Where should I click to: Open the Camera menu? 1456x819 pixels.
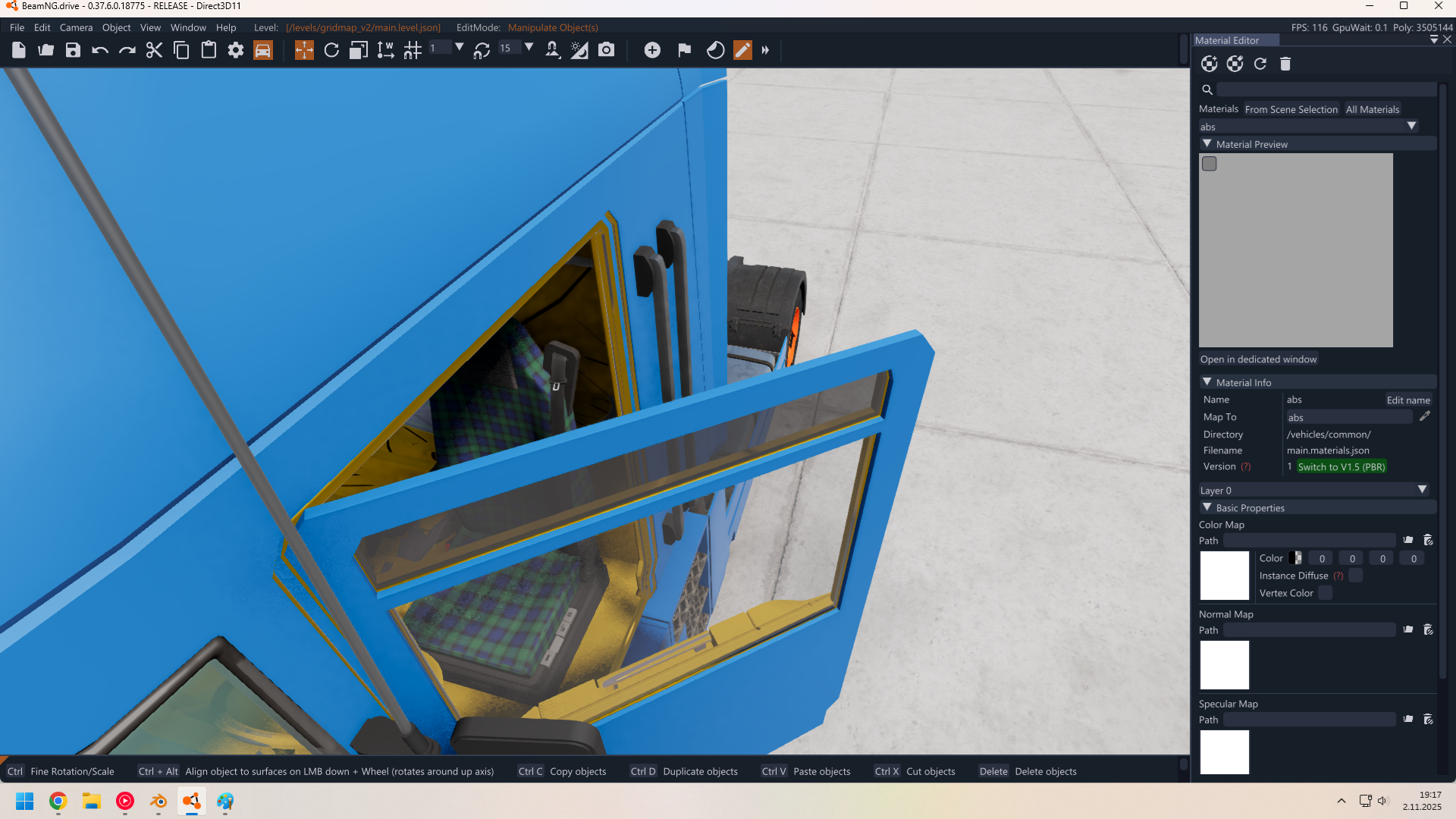click(x=76, y=27)
